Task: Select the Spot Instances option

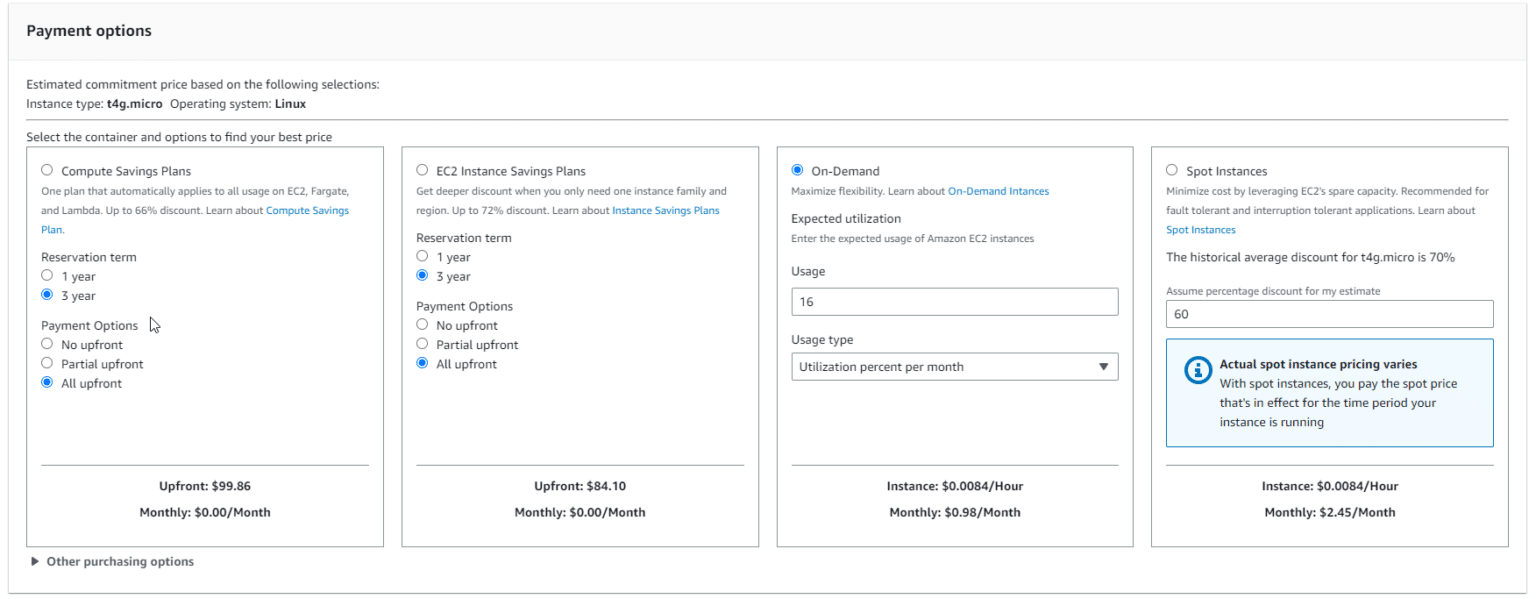Action: coord(1172,171)
